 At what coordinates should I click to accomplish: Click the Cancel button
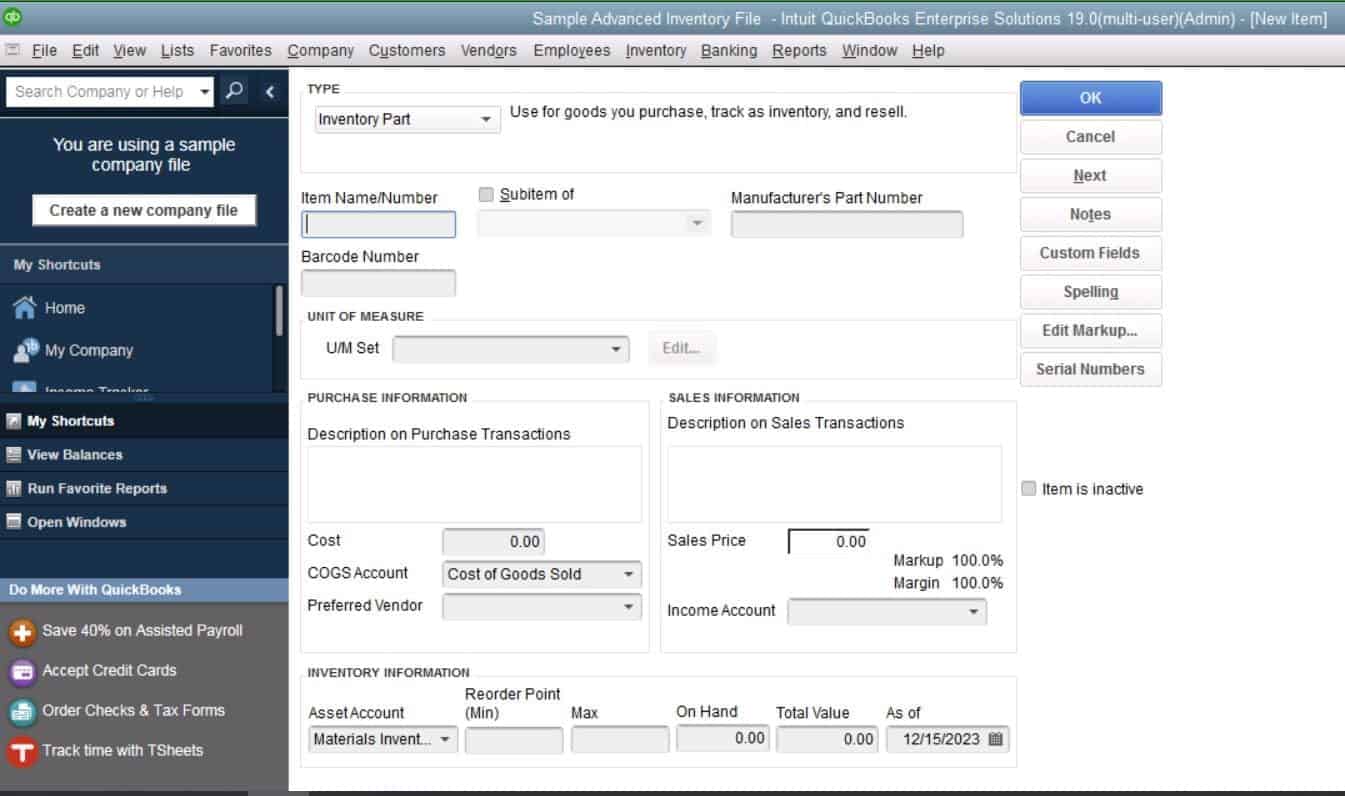coord(1091,137)
